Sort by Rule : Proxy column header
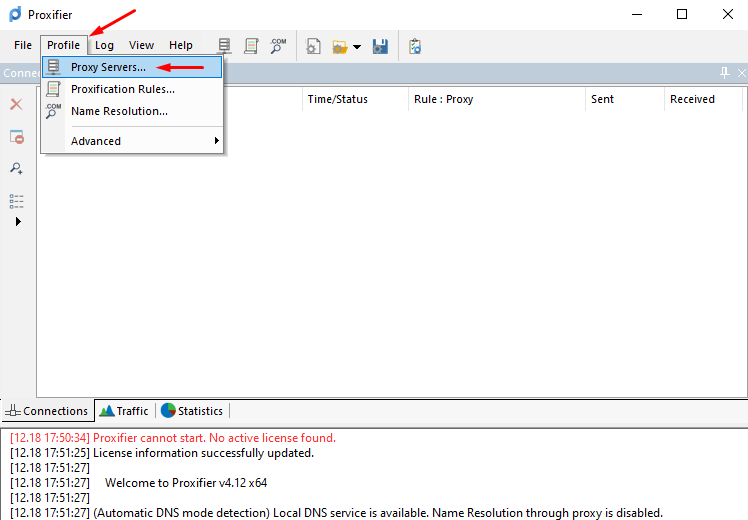Image resolution: width=748 pixels, height=520 pixels. [x=497, y=99]
